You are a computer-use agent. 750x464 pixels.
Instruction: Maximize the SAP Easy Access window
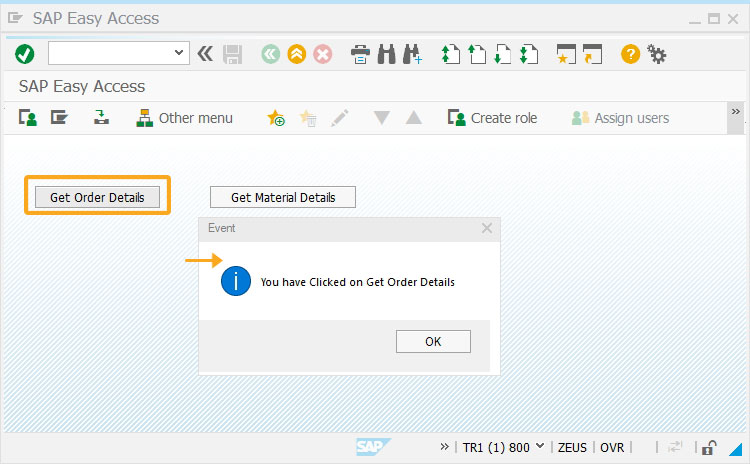(x=714, y=19)
